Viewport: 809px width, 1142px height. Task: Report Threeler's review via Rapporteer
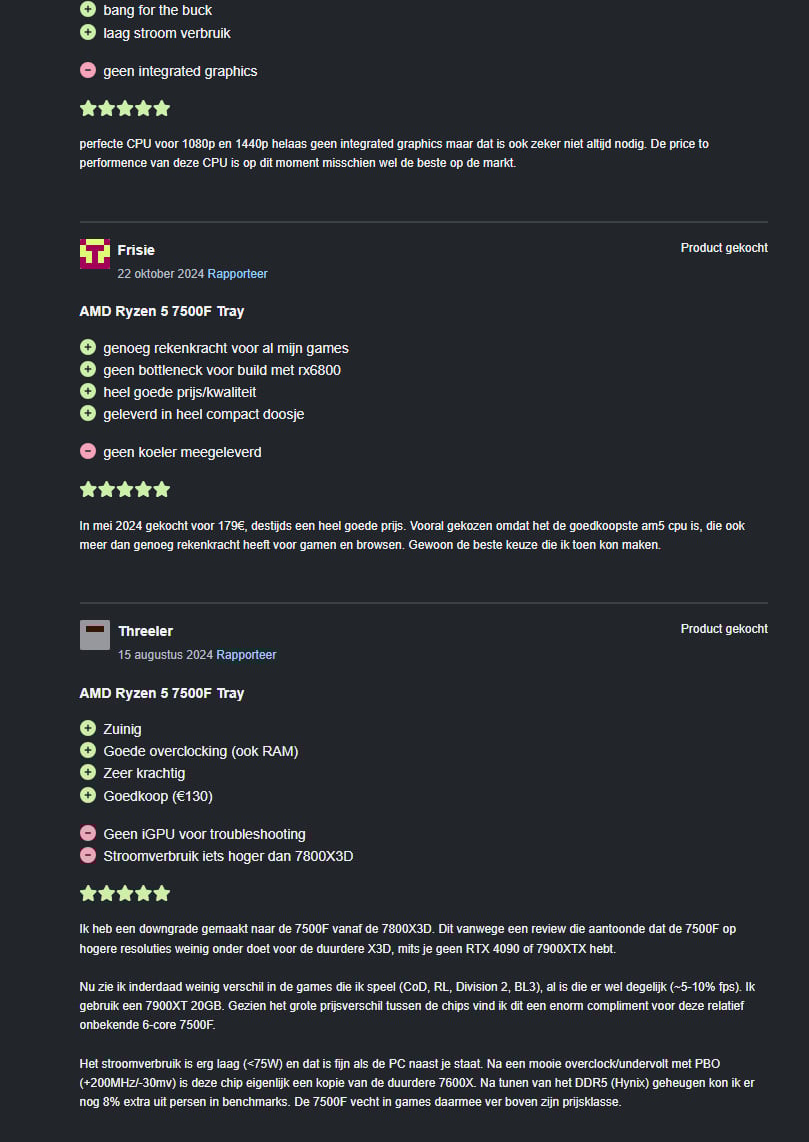[x=246, y=655]
